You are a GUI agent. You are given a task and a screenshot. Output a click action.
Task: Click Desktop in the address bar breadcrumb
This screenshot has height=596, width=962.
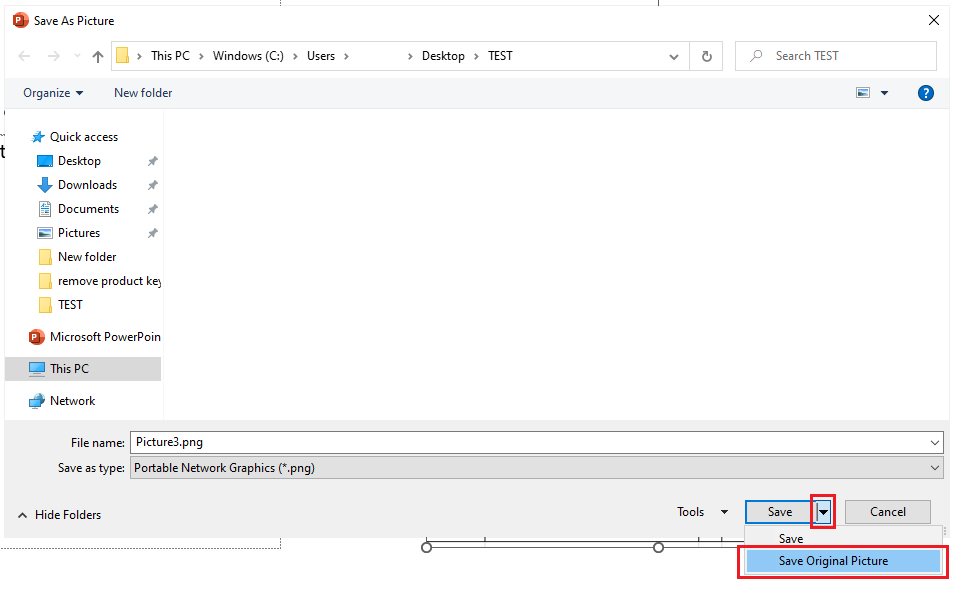tap(443, 56)
